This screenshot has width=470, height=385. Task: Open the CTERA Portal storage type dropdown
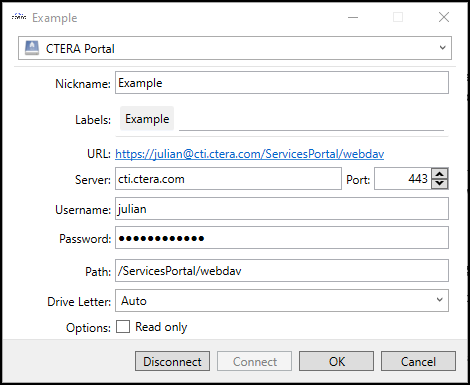coord(235,48)
